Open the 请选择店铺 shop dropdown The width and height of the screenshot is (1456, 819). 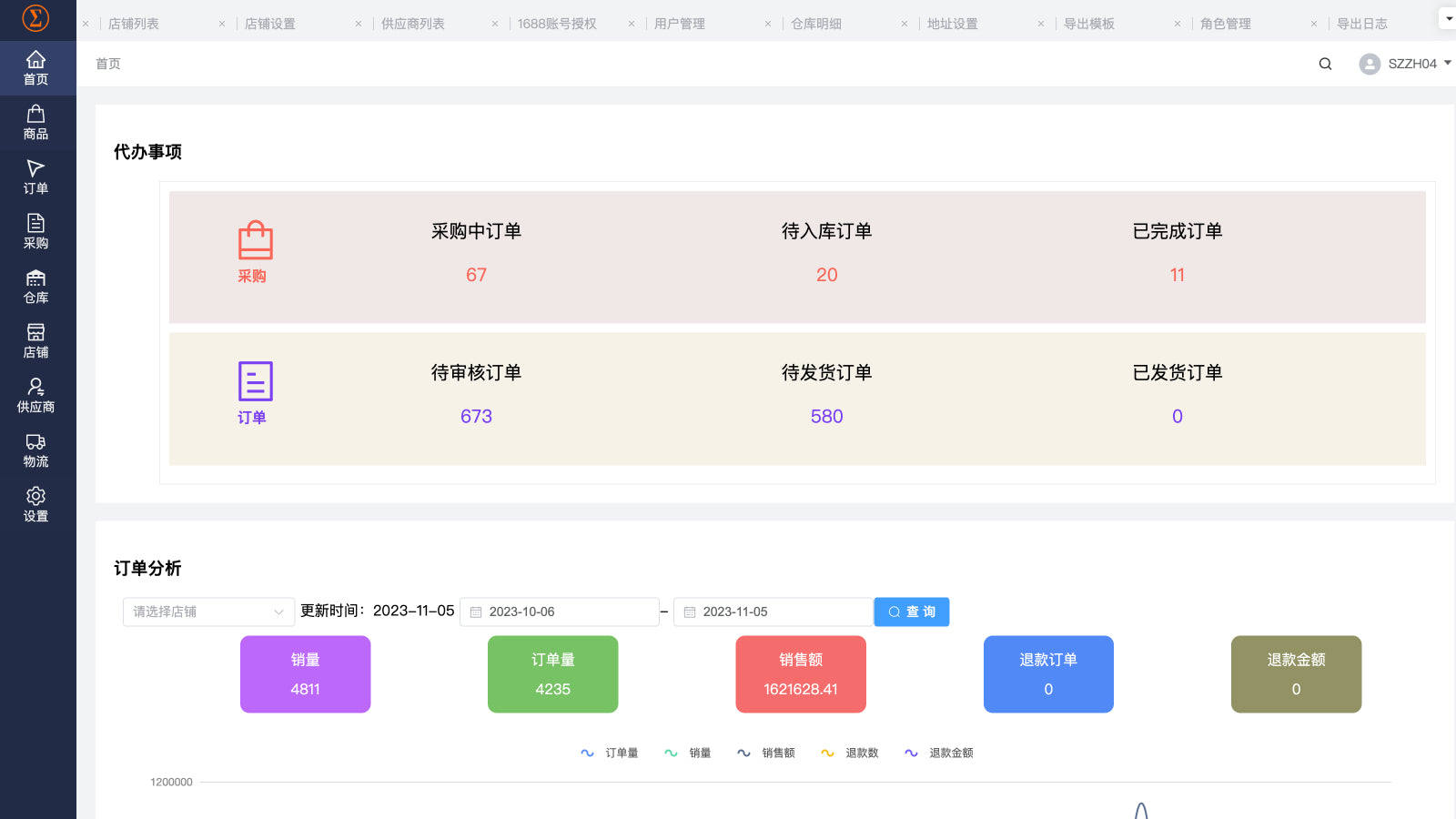tap(208, 612)
